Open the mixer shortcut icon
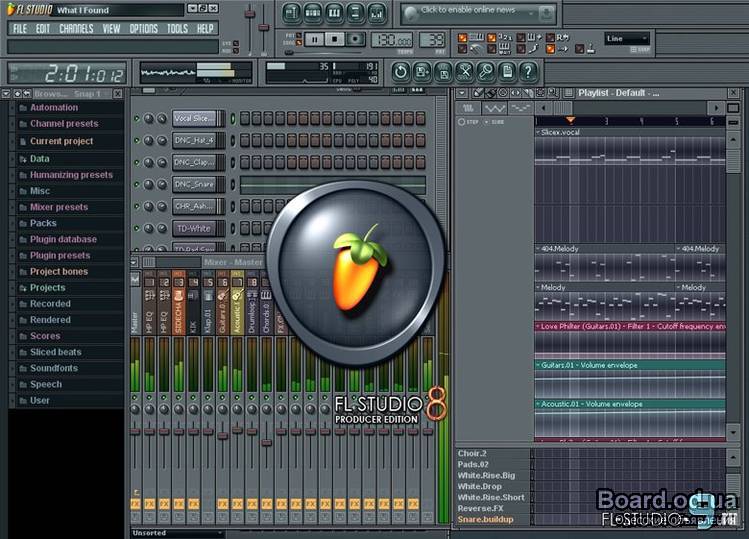This screenshot has height=539, width=749. tap(377, 13)
